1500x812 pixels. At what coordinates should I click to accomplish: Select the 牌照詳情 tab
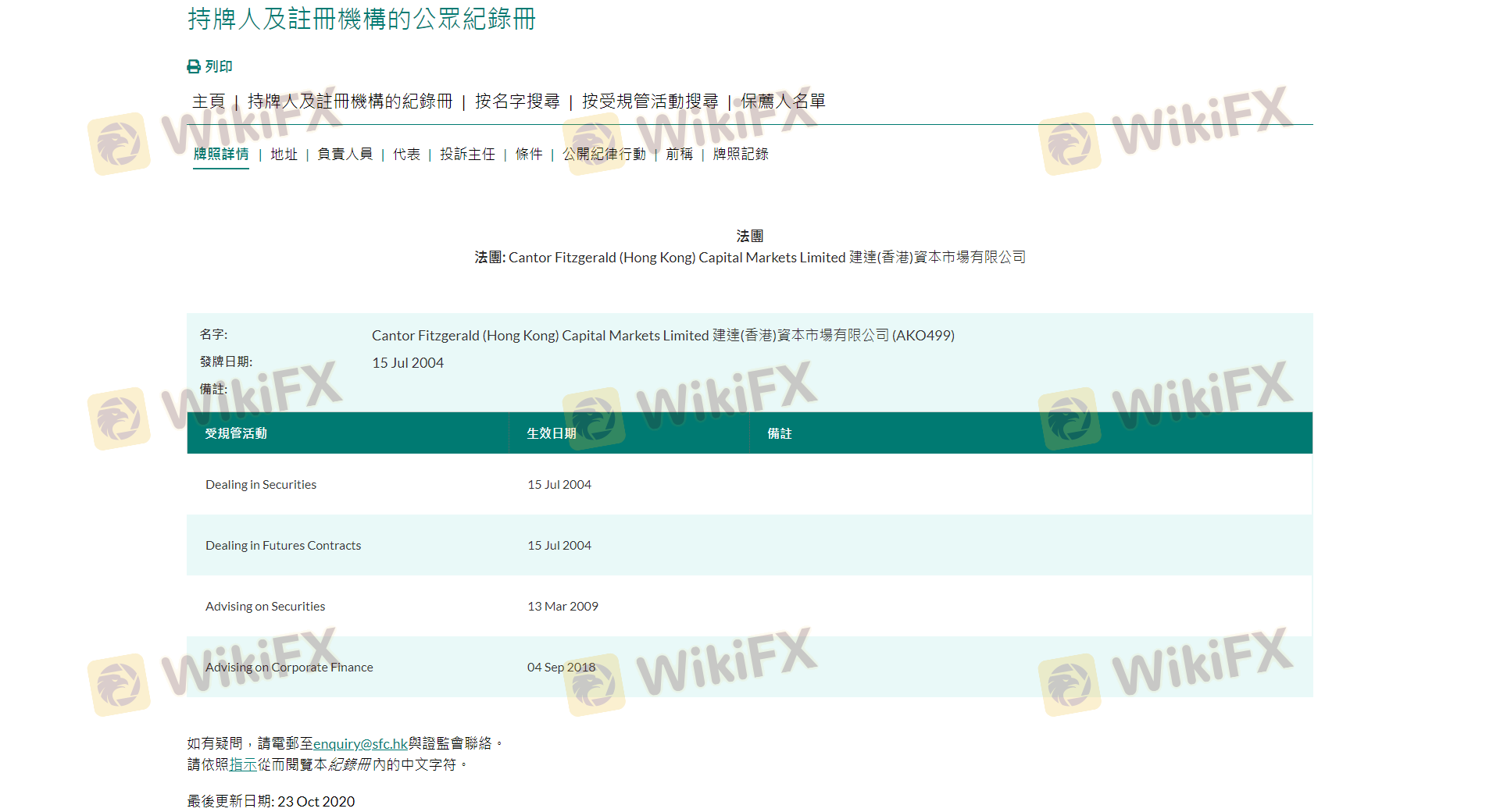221,155
